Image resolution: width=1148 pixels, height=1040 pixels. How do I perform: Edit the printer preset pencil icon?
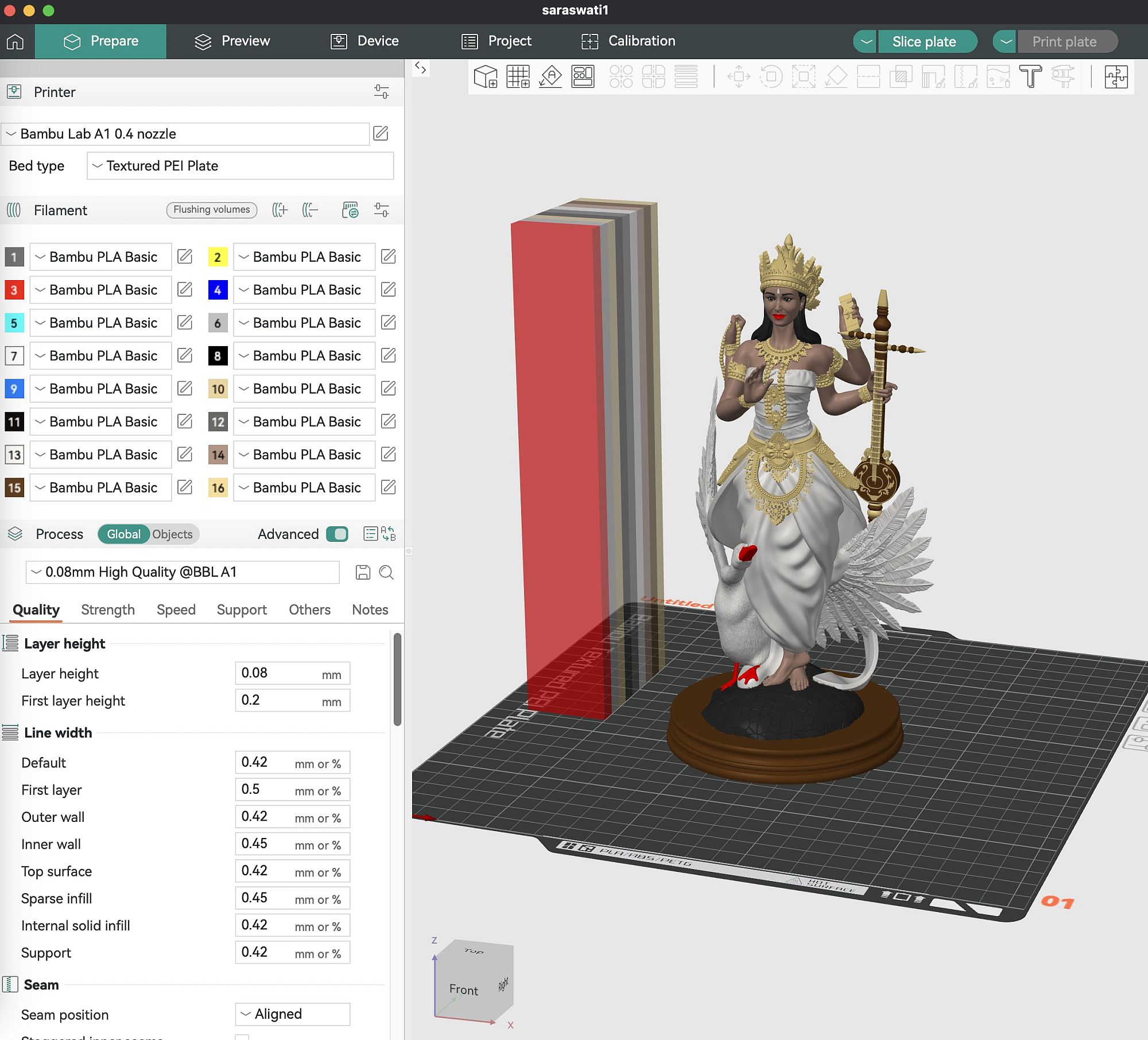(381, 134)
